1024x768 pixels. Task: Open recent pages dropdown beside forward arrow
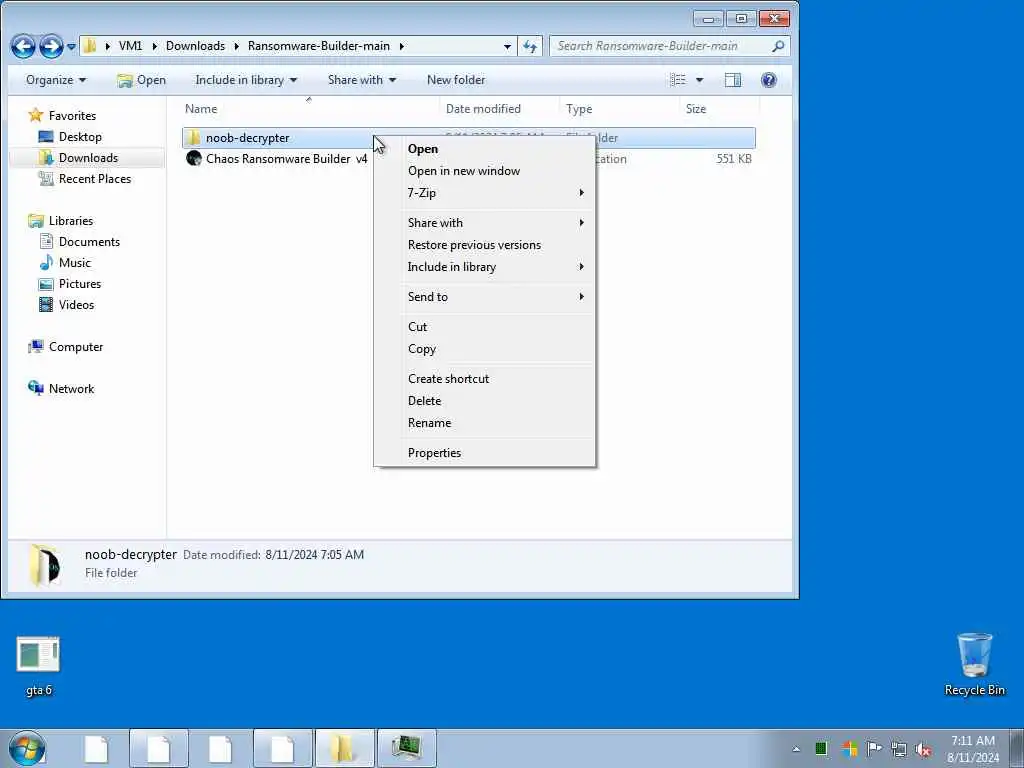(71, 47)
